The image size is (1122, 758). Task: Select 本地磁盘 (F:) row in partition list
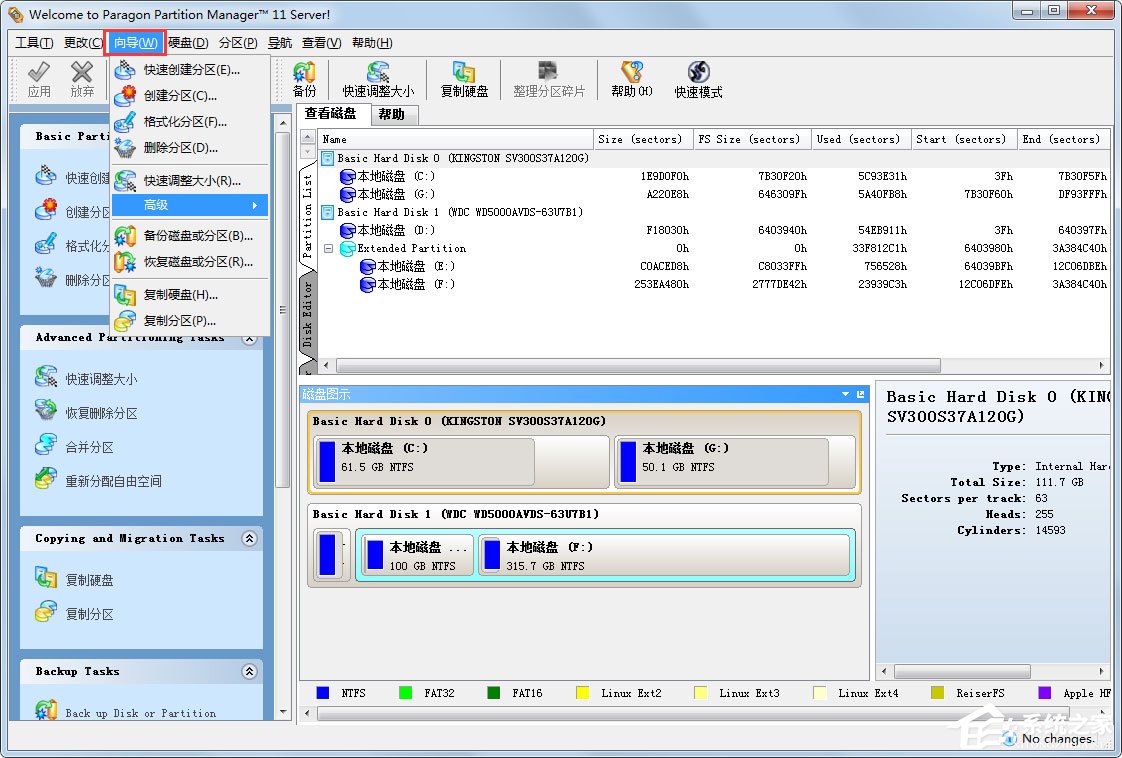click(x=715, y=284)
